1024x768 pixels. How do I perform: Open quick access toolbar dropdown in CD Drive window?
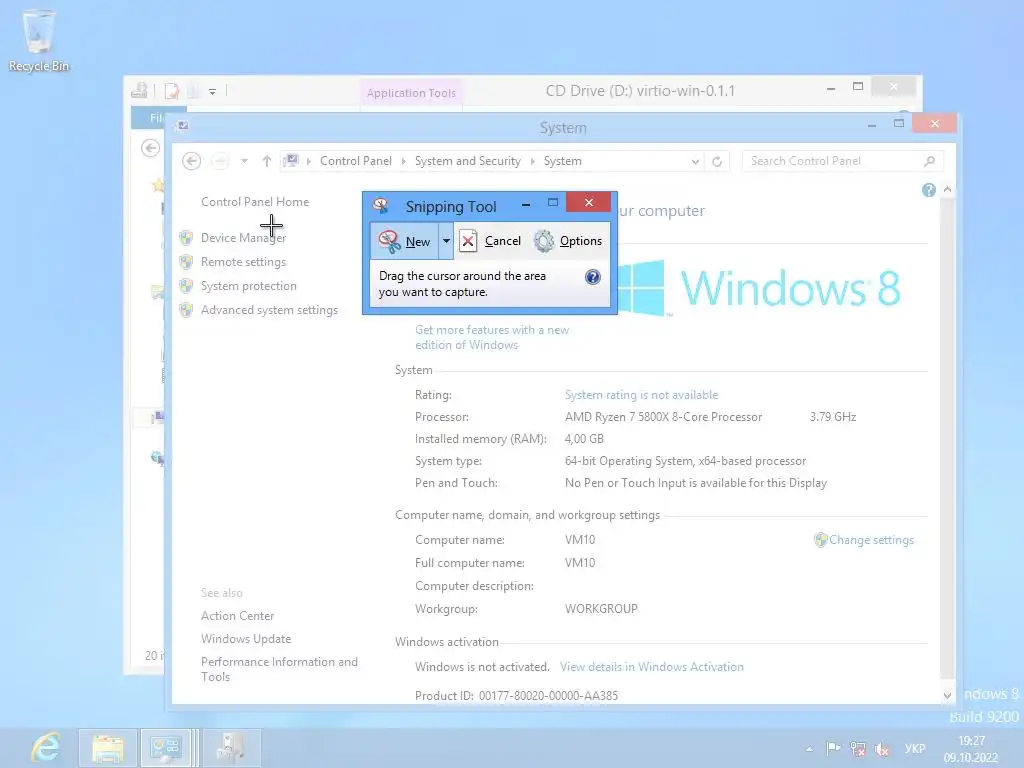[x=212, y=91]
